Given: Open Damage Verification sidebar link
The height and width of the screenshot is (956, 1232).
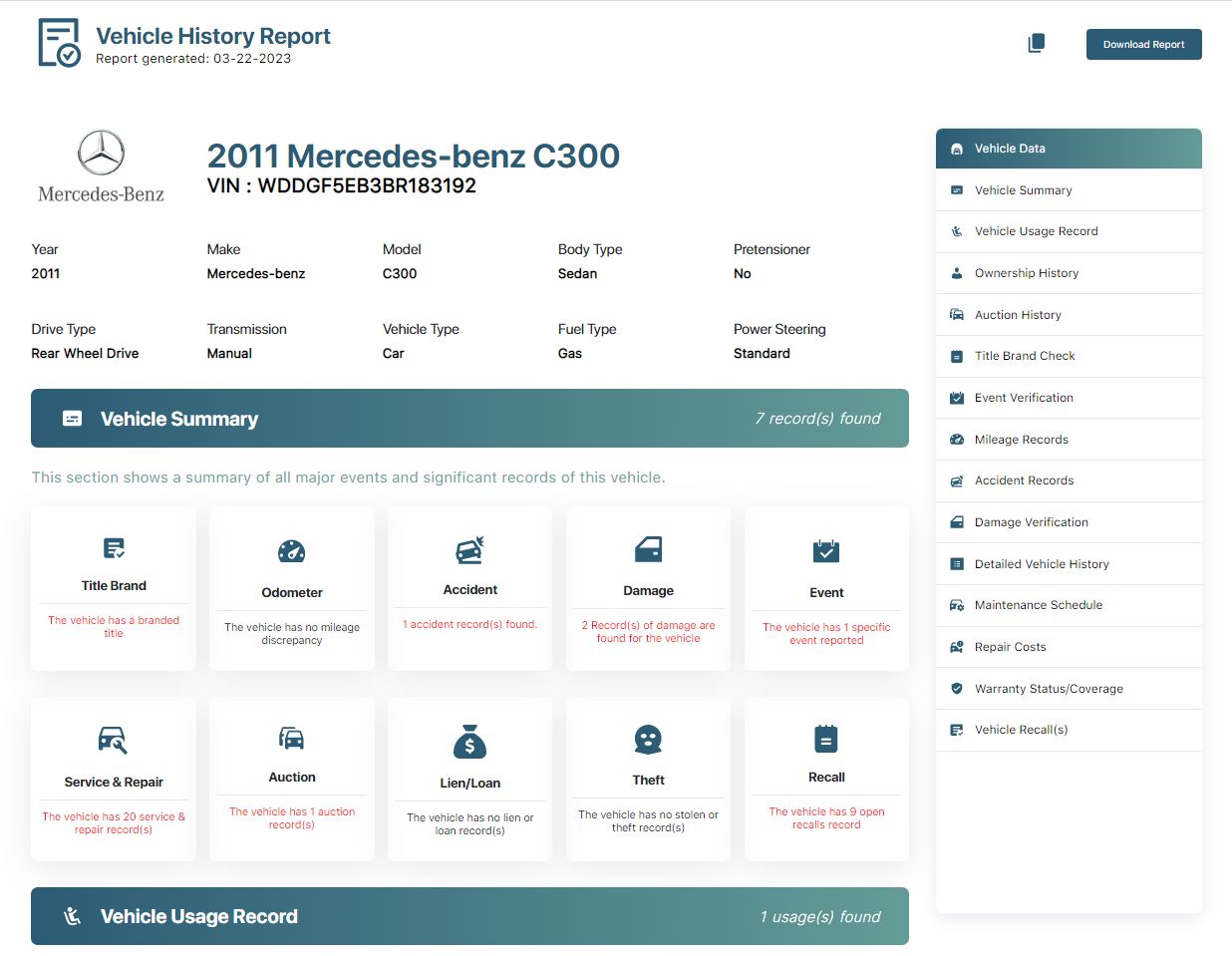Looking at the screenshot, I should click(1069, 522).
